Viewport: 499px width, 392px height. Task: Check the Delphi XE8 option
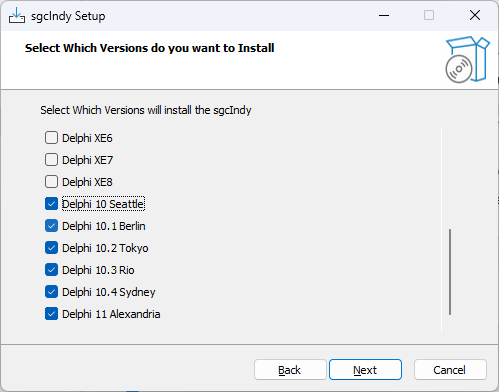51,182
